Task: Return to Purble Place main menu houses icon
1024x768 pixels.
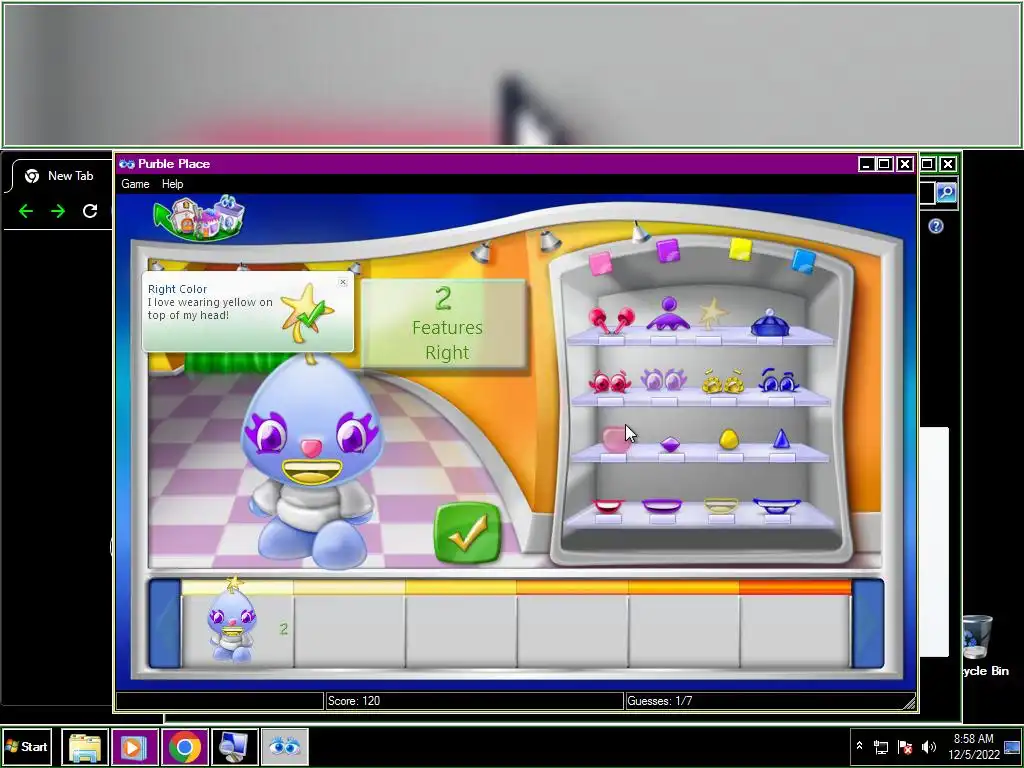Action: click(200, 218)
